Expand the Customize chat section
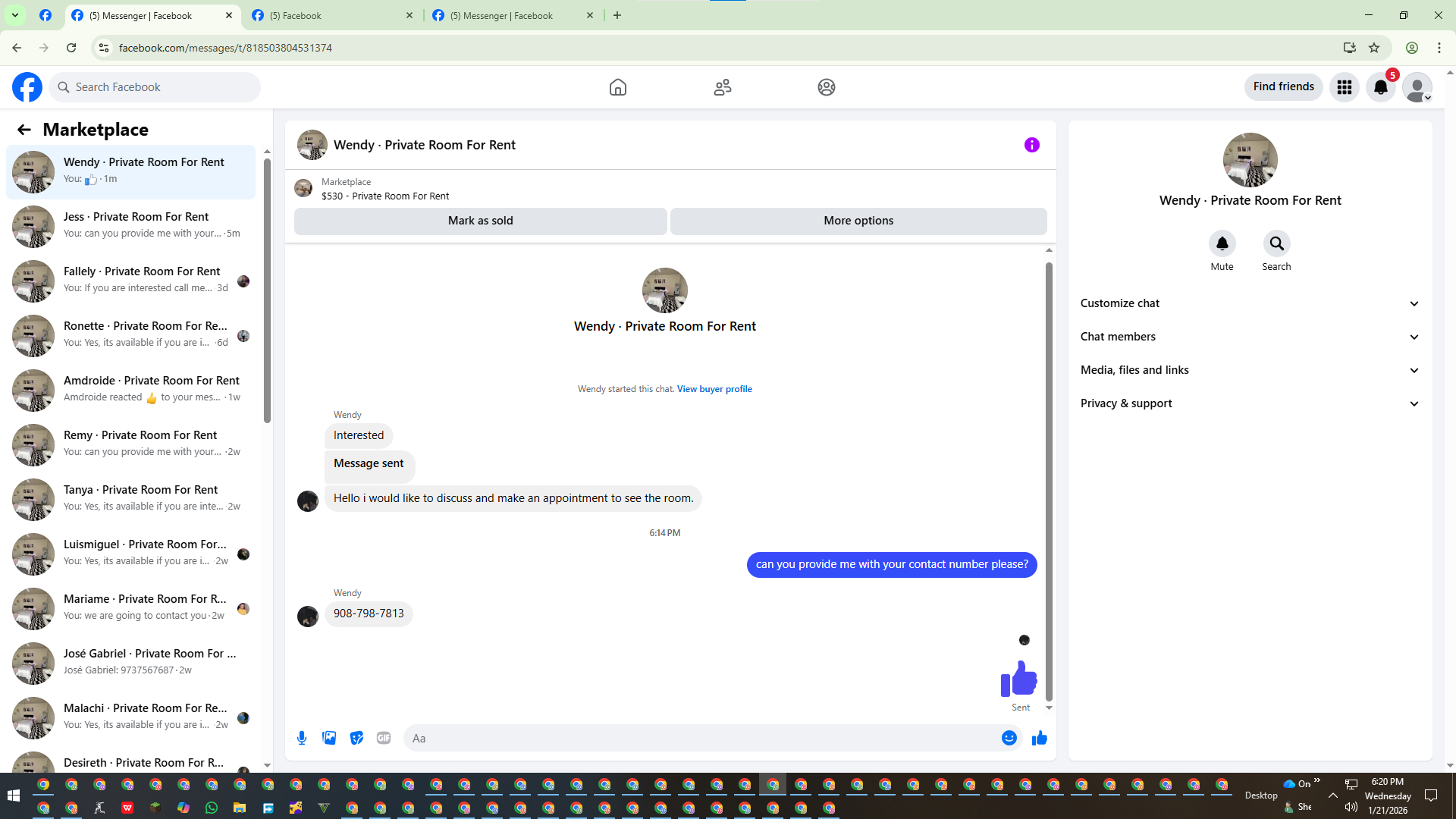This screenshot has width=1456, height=819. (x=1249, y=303)
